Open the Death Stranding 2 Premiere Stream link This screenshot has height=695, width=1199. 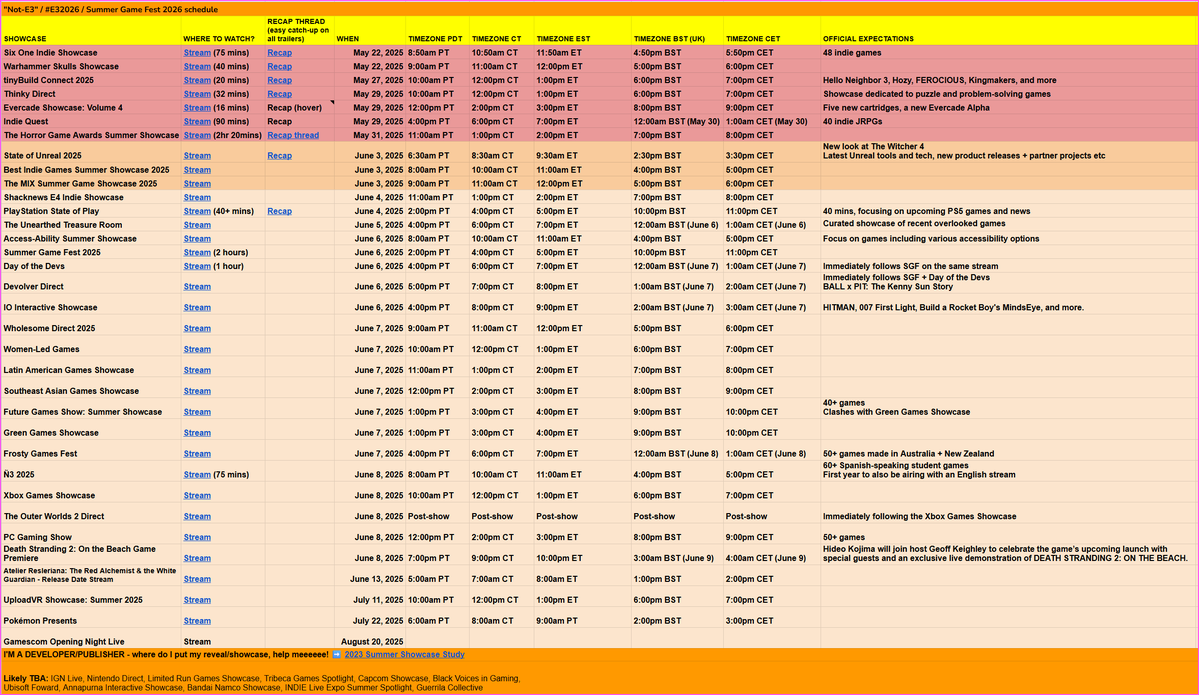coord(197,558)
